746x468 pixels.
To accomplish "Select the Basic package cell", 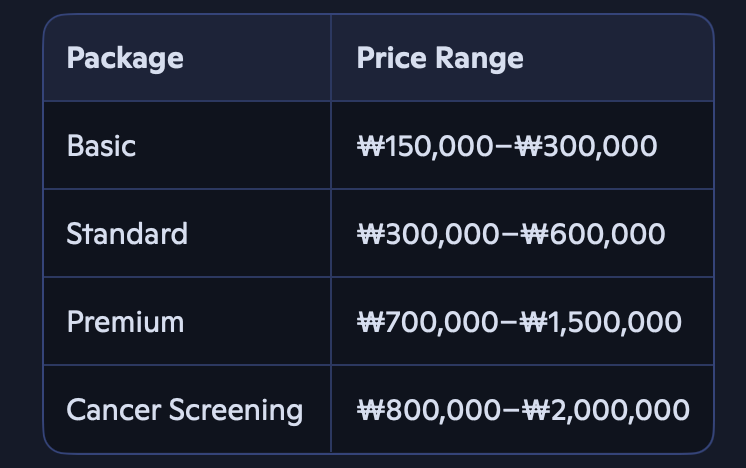I will [x=187, y=146].
